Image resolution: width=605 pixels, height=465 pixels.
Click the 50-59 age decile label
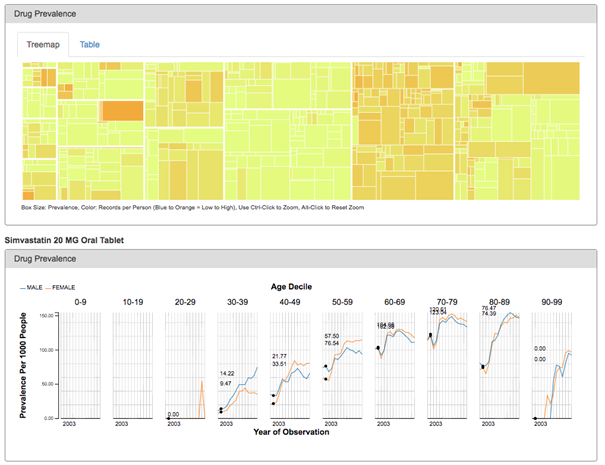click(342, 302)
